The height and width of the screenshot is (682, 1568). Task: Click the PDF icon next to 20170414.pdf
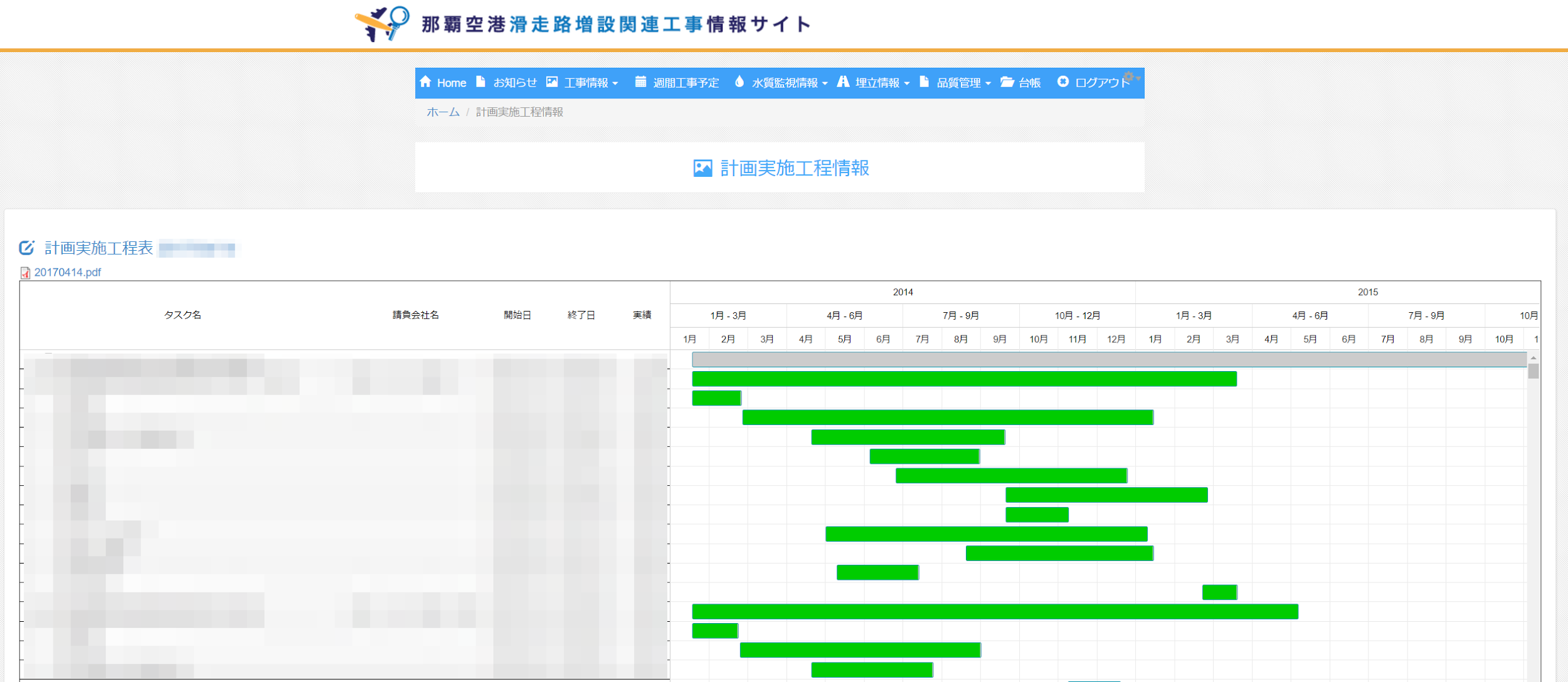(25, 273)
